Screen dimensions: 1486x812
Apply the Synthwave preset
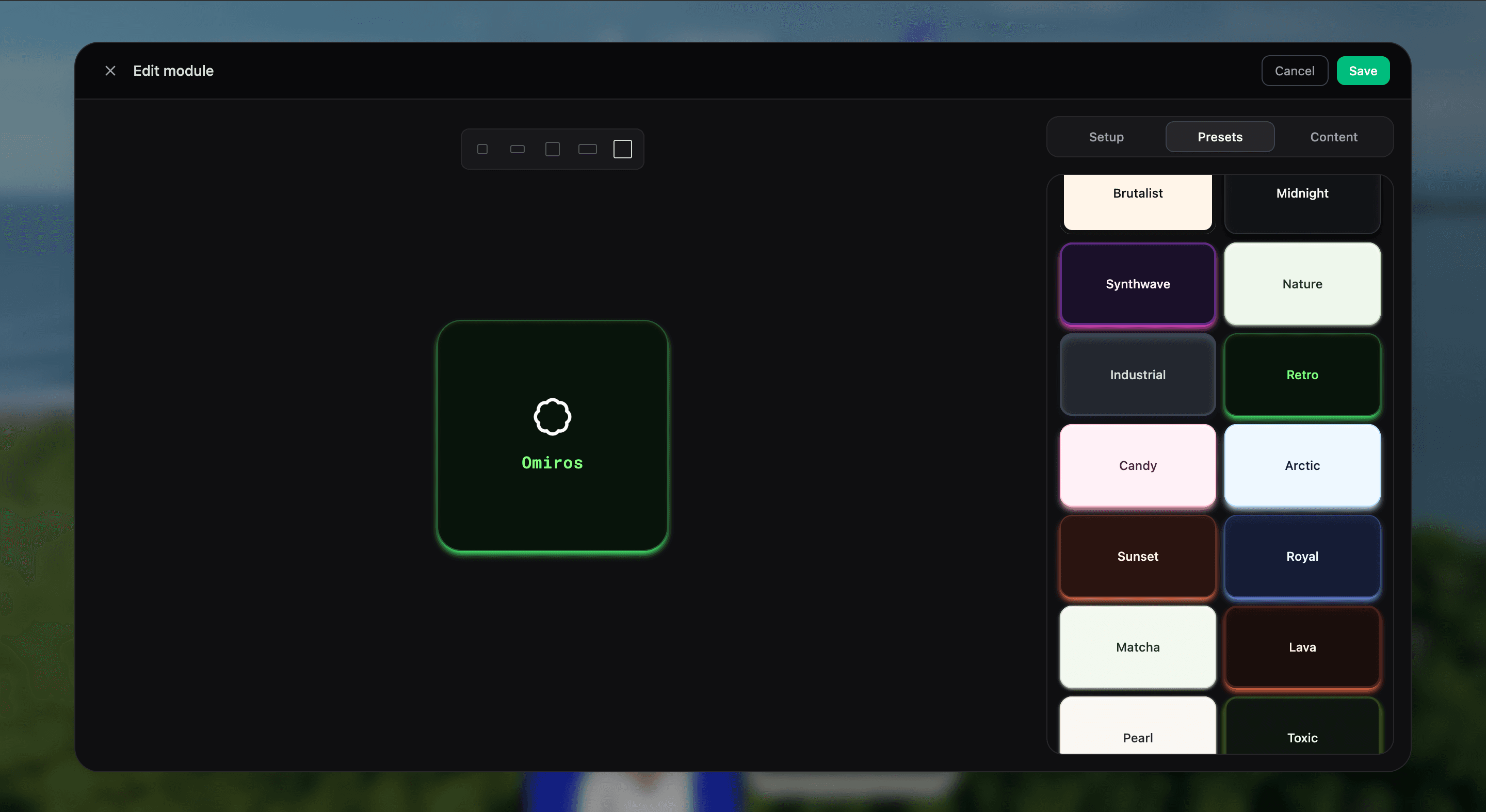(1138, 284)
